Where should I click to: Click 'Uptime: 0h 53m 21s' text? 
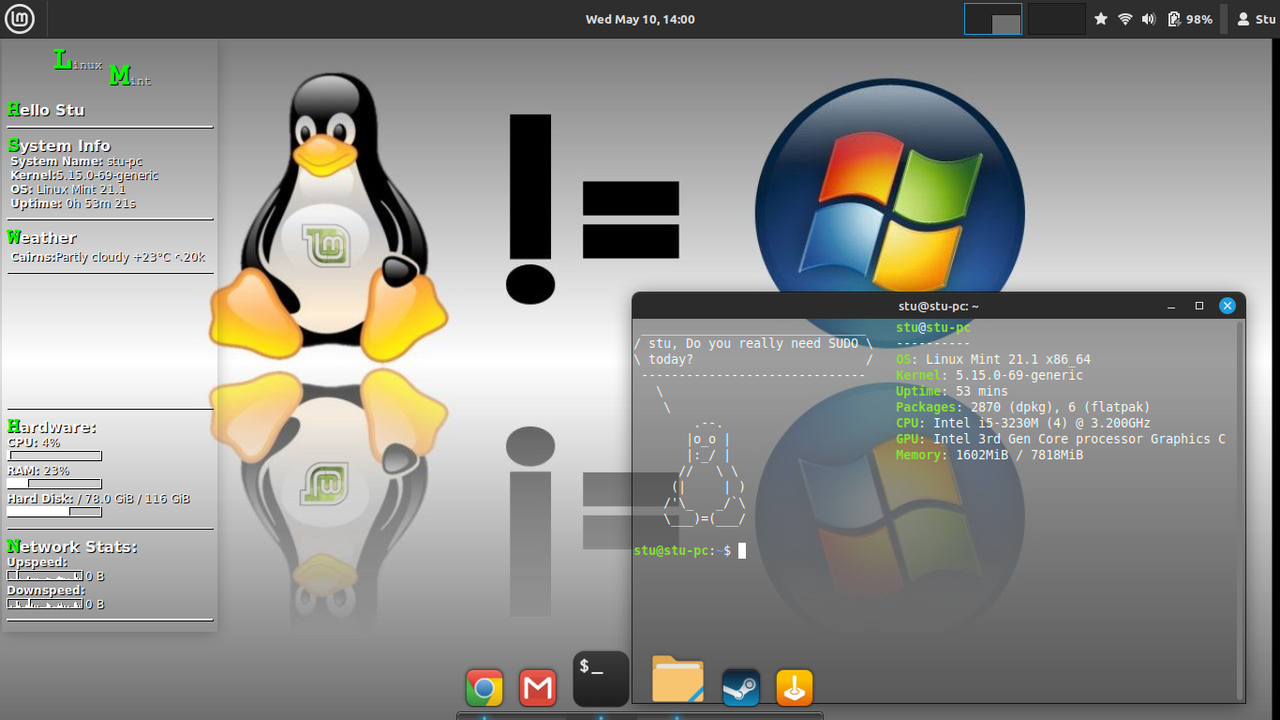click(73, 203)
